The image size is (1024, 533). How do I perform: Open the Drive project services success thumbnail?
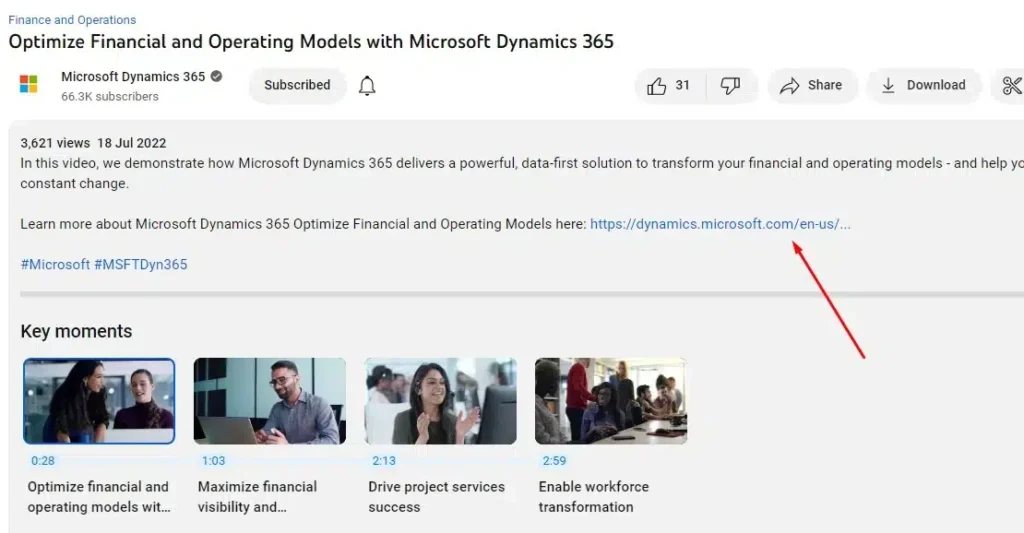tap(441, 401)
